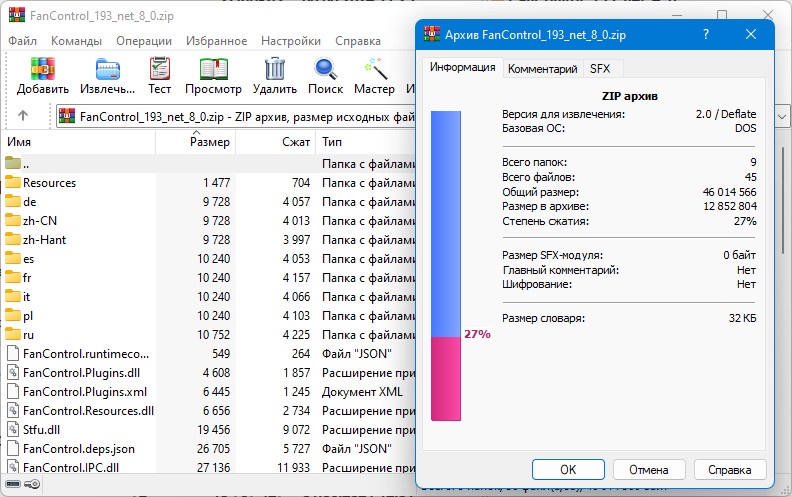Switch to the SFX tab
This screenshot has width=792, height=497.
tap(600, 69)
